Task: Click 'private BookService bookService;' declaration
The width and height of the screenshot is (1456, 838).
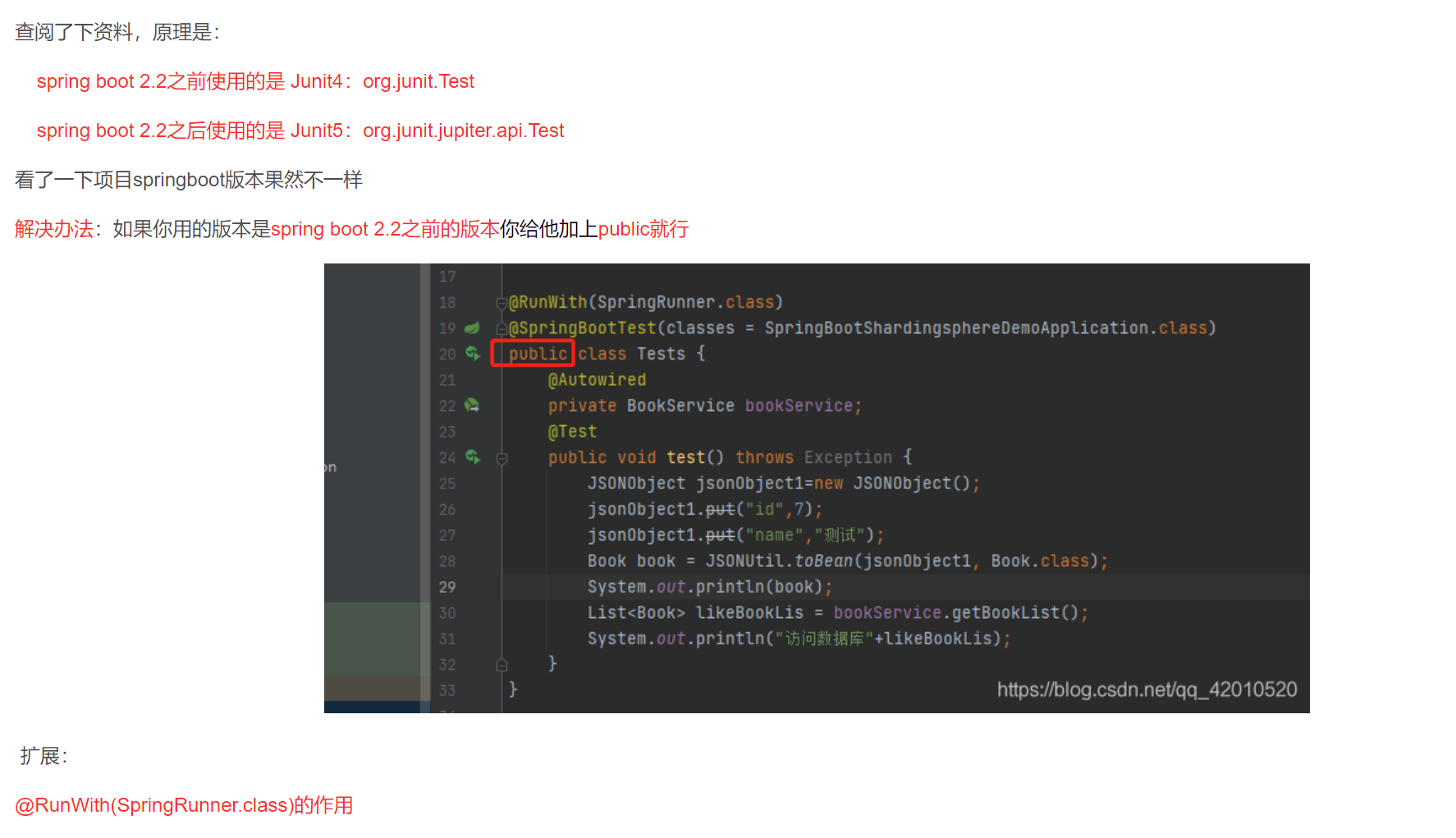Action: [x=705, y=405]
